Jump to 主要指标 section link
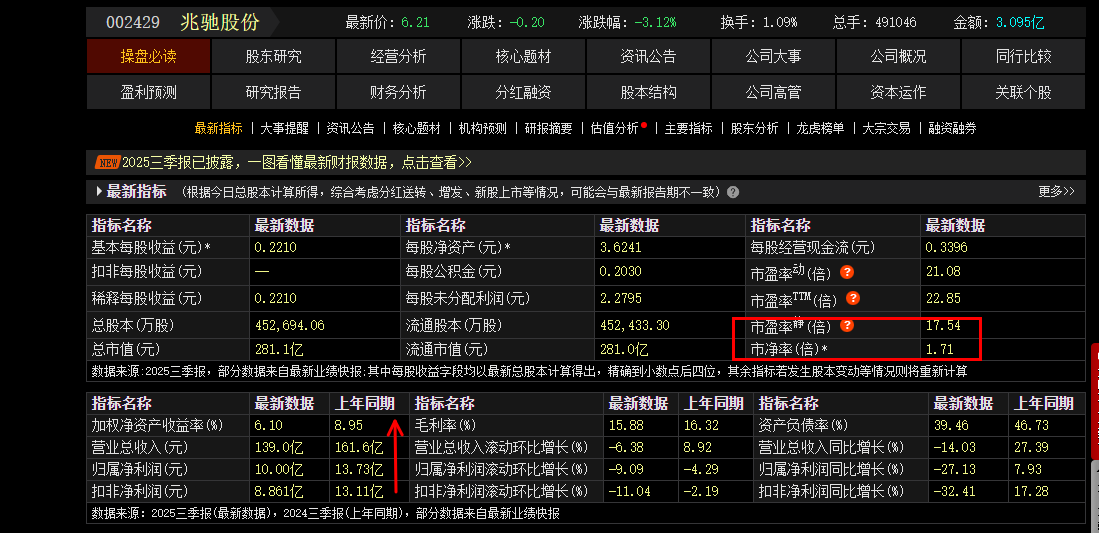The height and width of the screenshot is (533, 1099). [x=688, y=128]
